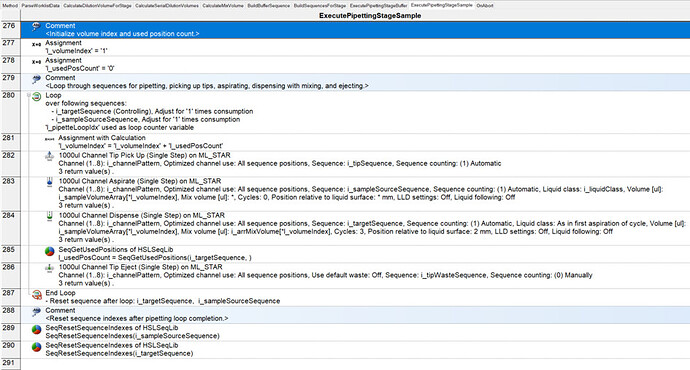The width and height of the screenshot is (690, 370).
Task: Click the comment icon on line 288
Action: (36, 312)
